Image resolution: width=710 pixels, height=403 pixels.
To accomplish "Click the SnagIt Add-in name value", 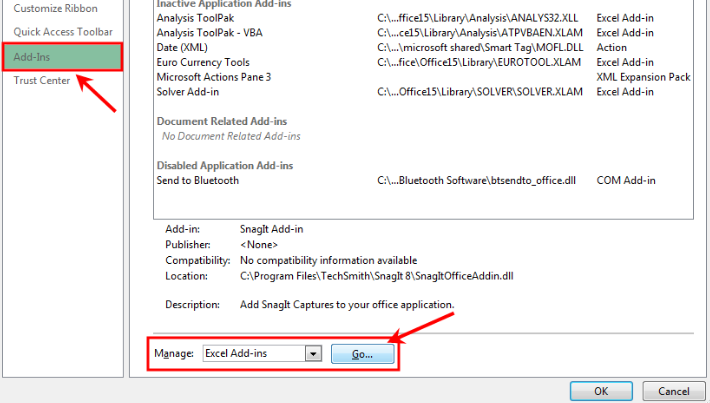I will pyautogui.click(x=272, y=229).
